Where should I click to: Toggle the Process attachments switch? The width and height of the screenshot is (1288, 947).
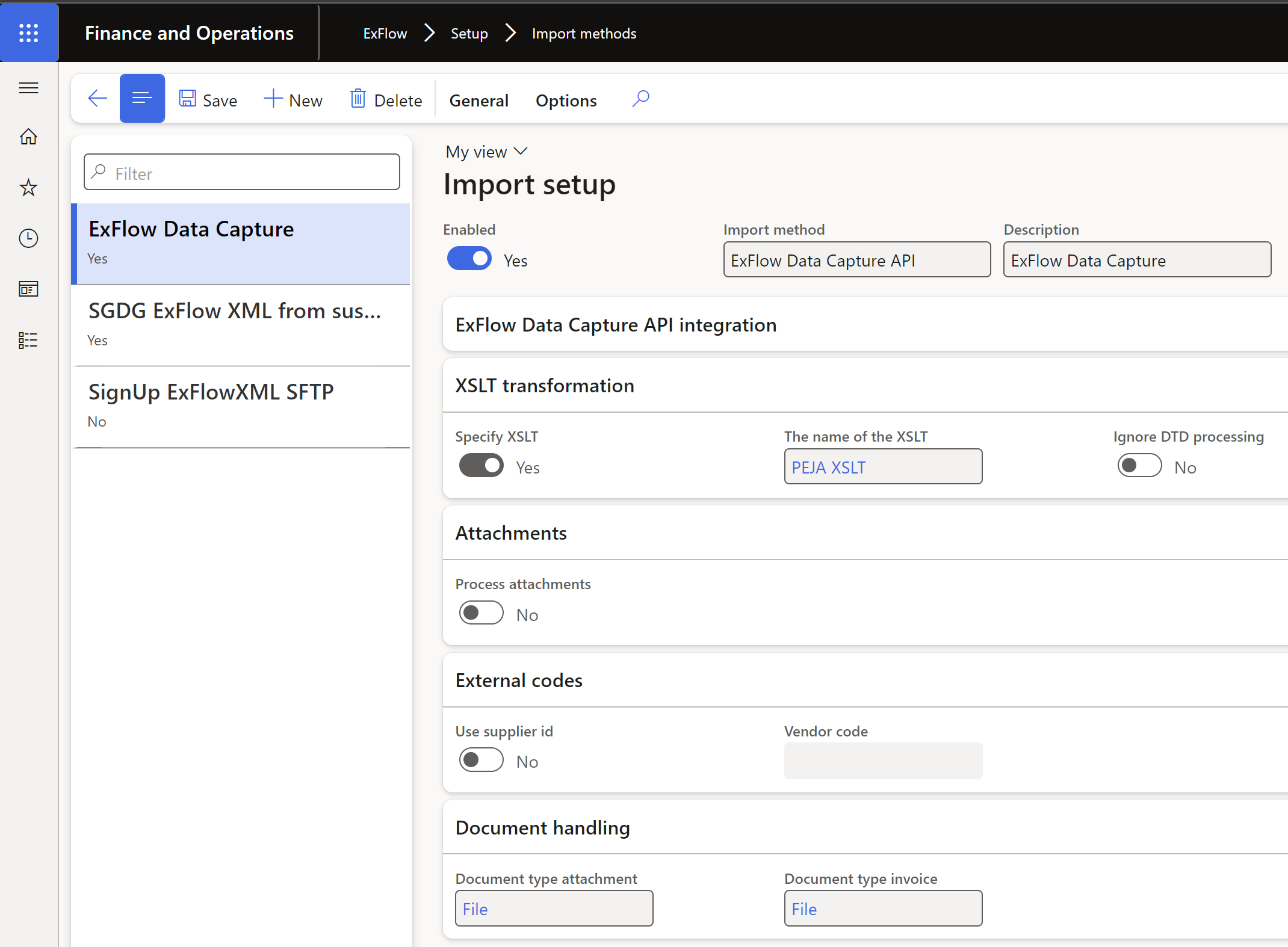pyautogui.click(x=481, y=613)
